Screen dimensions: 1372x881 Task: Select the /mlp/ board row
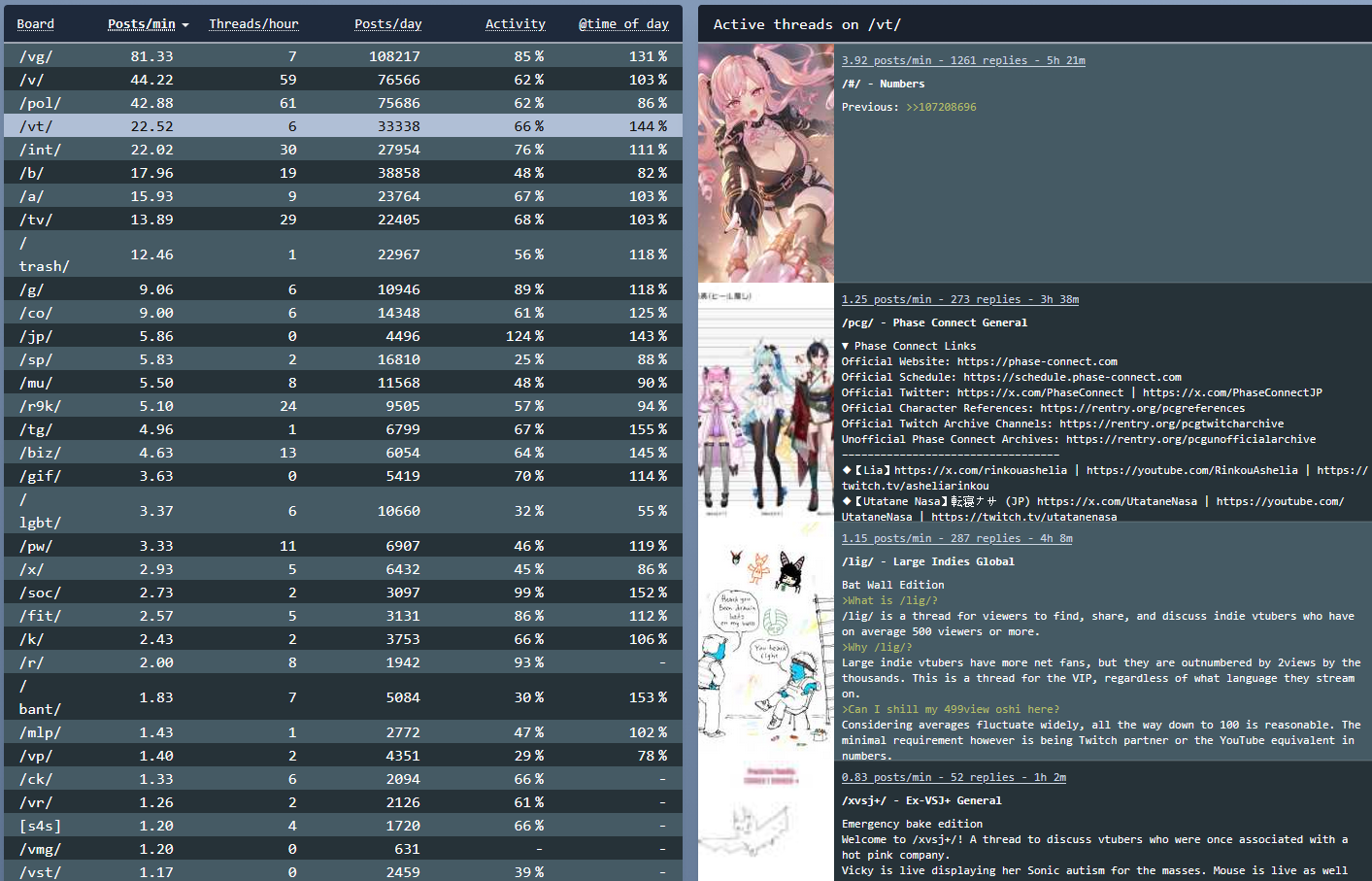pyautogui.click(x=343, y=732)
